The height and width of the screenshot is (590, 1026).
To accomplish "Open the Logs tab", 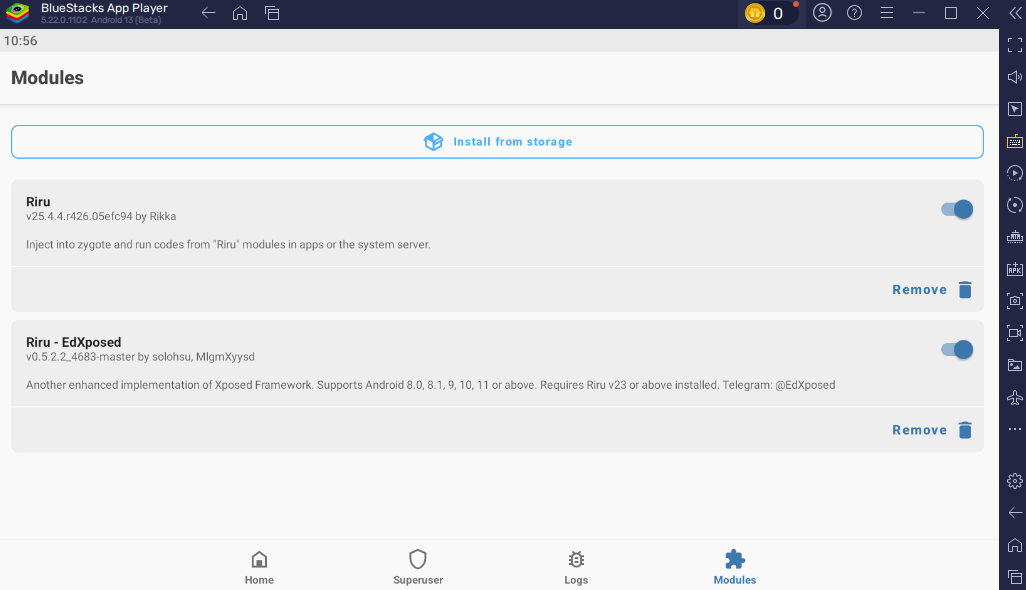I will 576,567.
